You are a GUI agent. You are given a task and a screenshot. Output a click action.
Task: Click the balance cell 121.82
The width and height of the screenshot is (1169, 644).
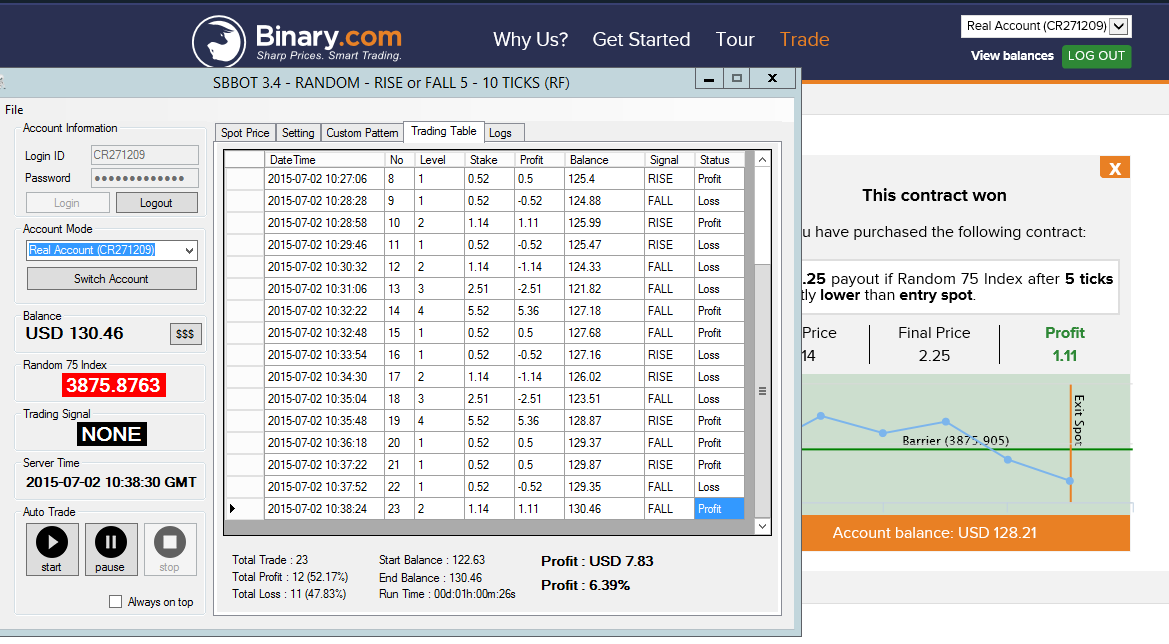(605, 288)
